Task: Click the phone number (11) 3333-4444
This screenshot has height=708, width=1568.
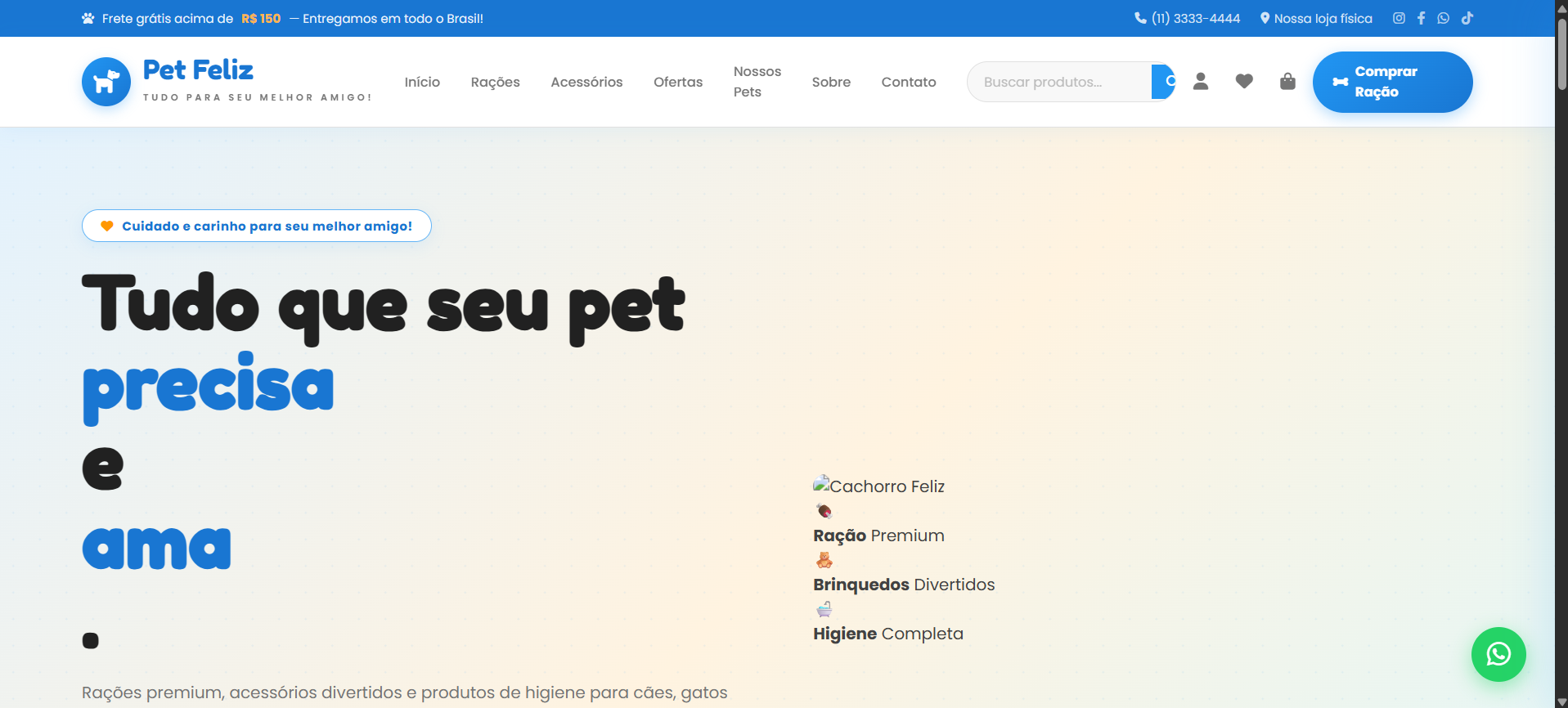Action: (x=1188, y=18)
